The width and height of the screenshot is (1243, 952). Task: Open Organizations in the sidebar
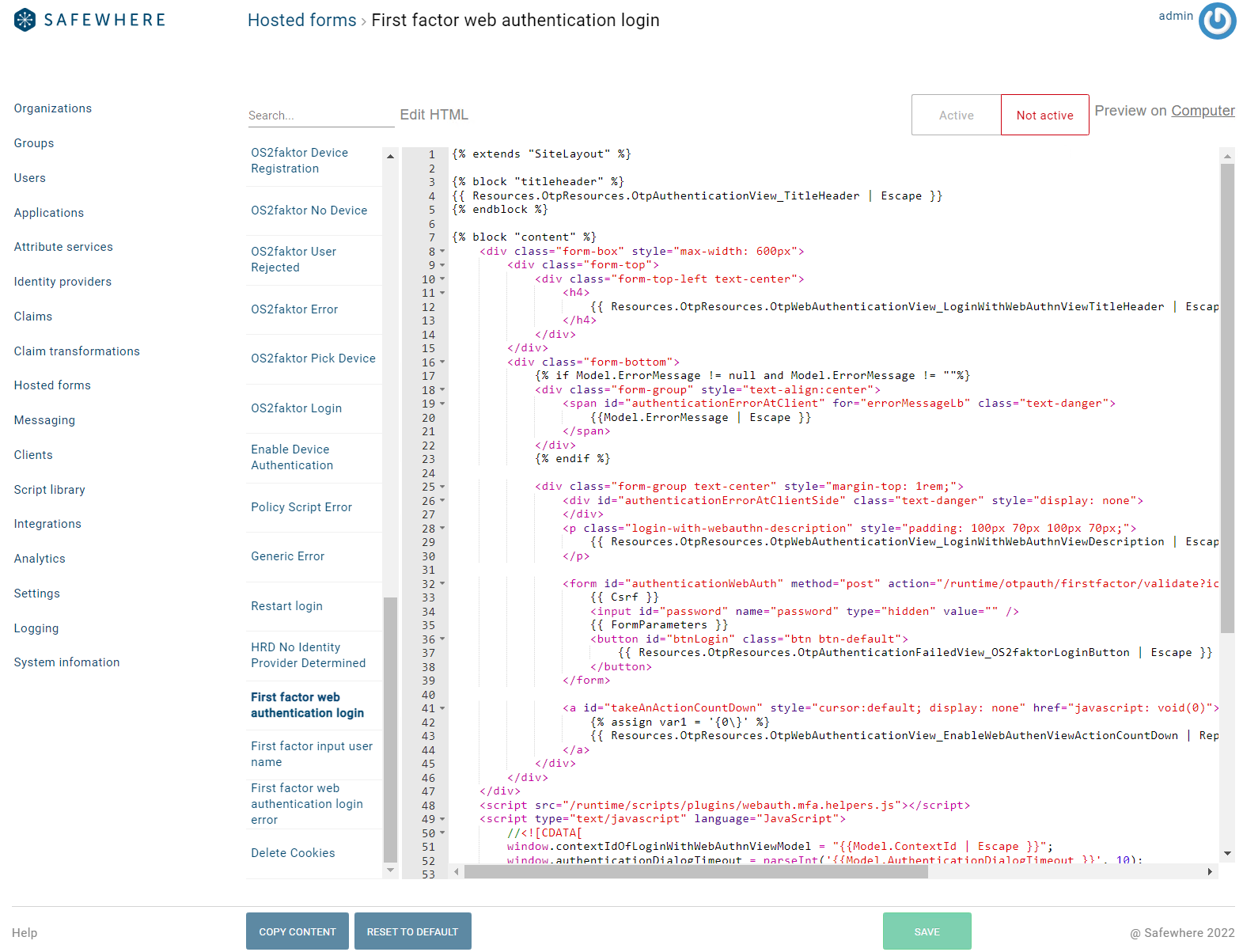click(x=53, y=108)
